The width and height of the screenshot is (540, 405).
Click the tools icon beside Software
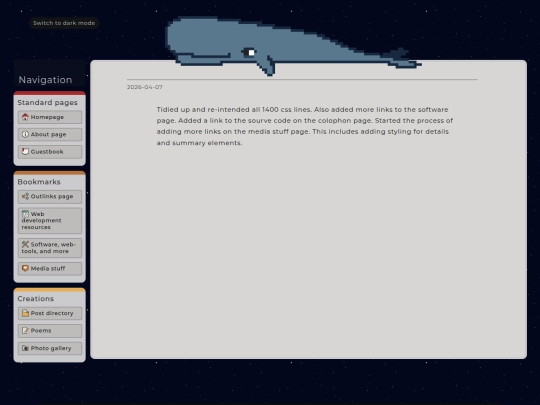tap(25, 245)
